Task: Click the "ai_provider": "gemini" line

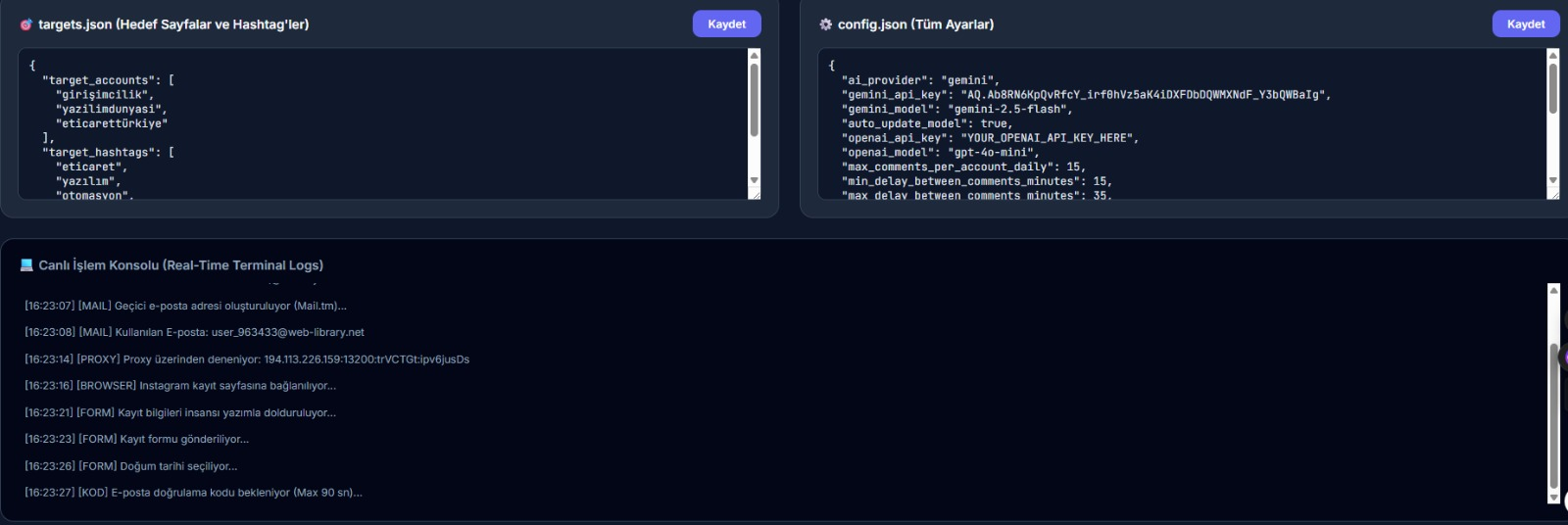Action: tap(920, 80)
